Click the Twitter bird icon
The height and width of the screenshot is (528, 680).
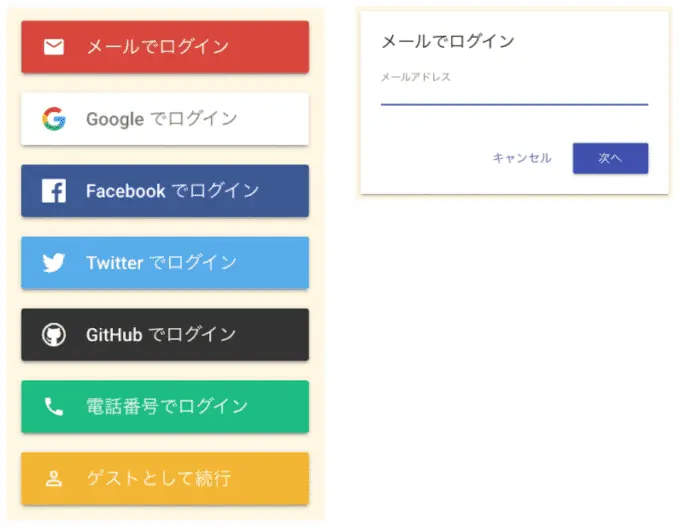pos(54,263)
